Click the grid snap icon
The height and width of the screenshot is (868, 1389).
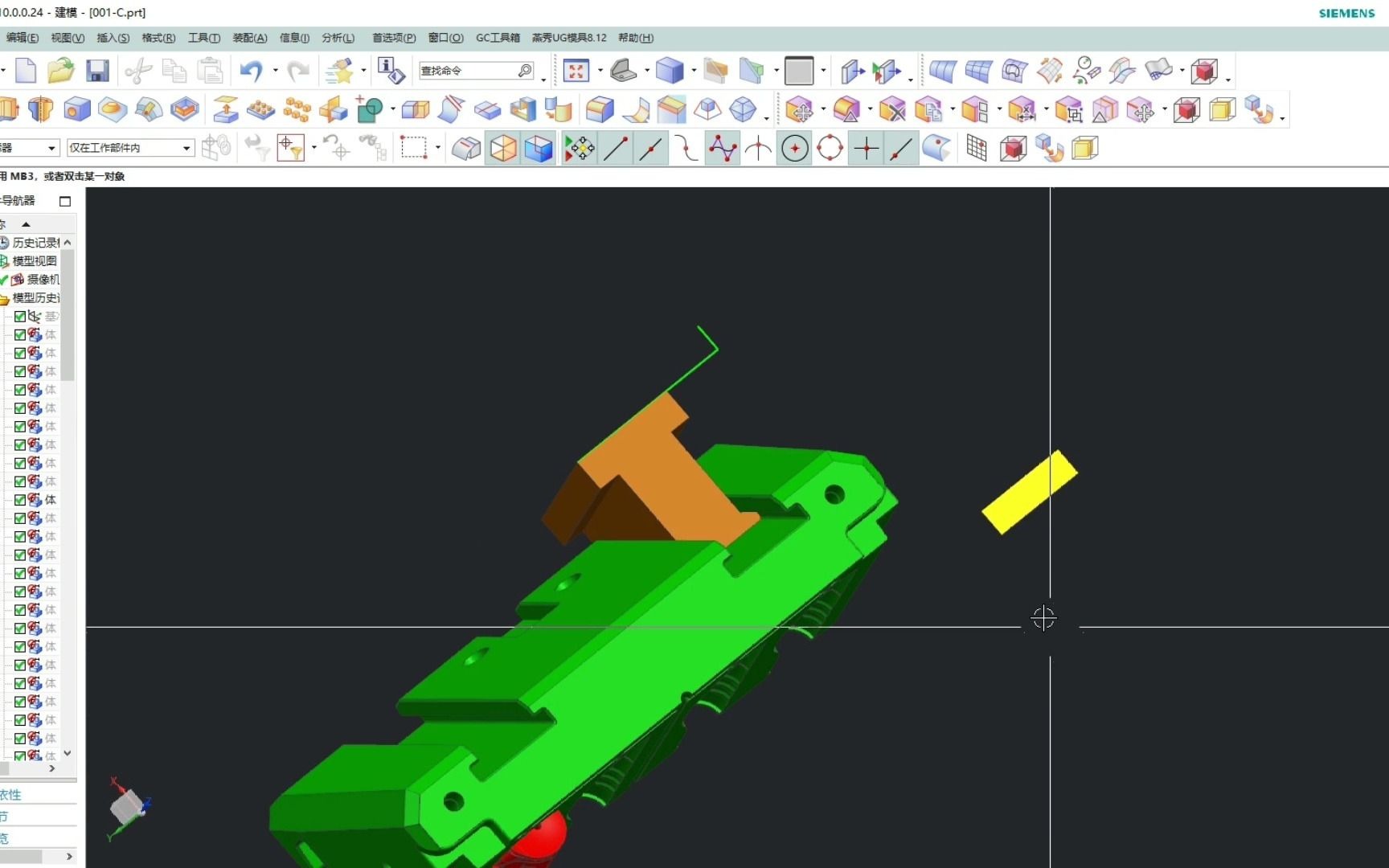coord(977,148)
